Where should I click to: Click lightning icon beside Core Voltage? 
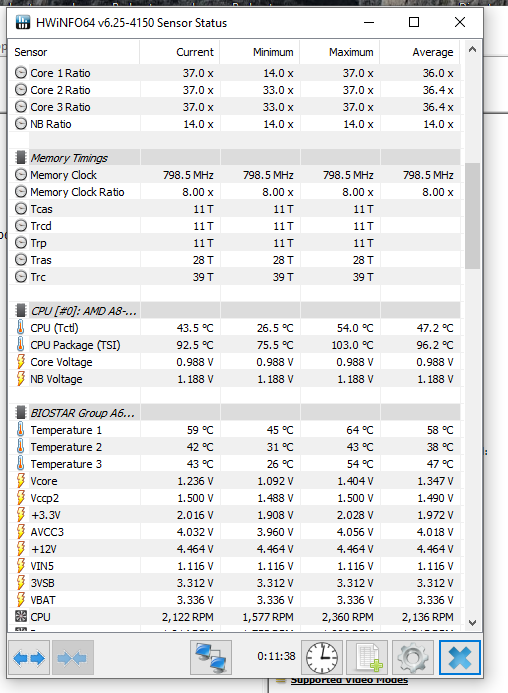(x=20, y=362)
